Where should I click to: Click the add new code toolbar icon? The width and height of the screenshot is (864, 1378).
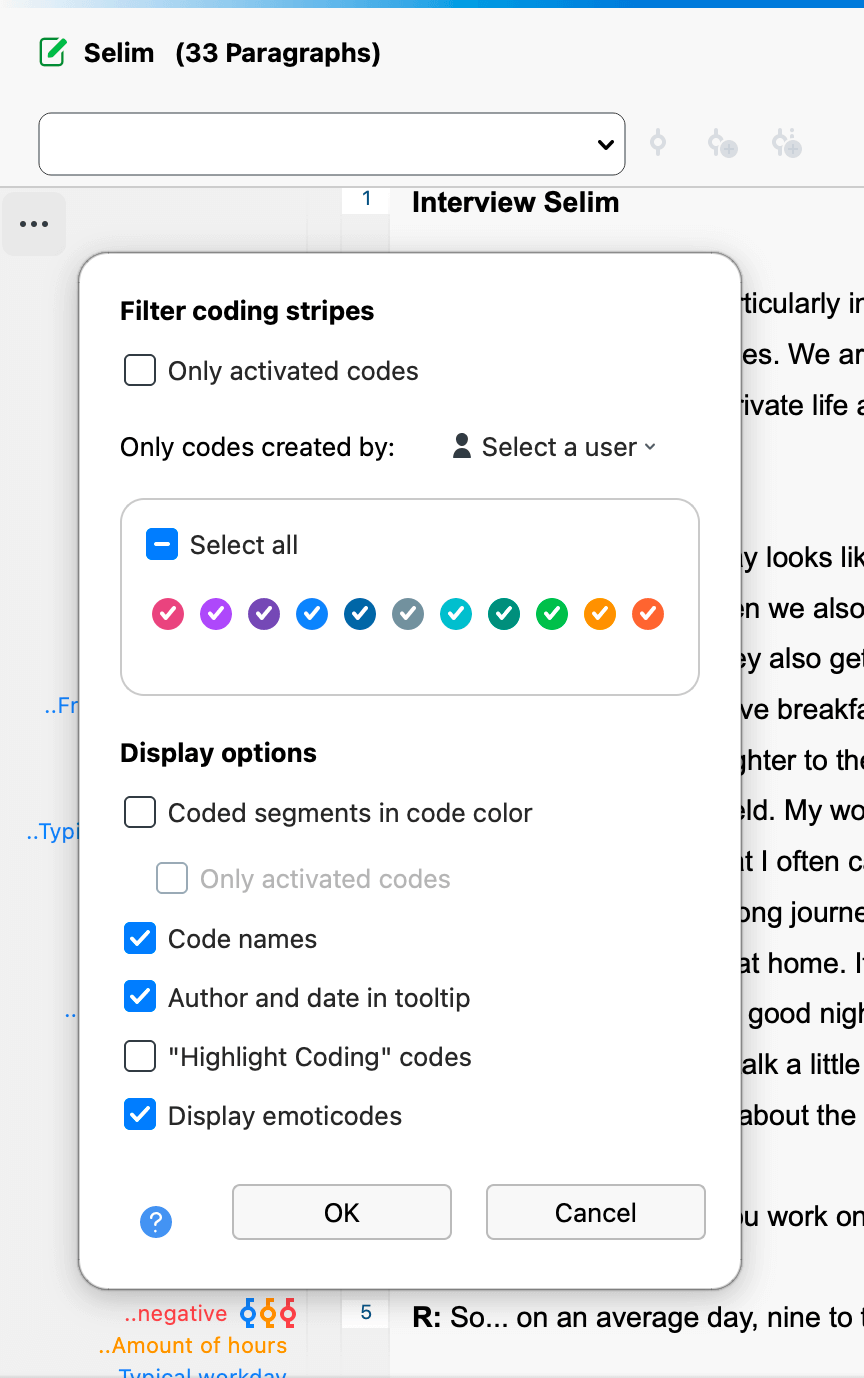point(722,144)
